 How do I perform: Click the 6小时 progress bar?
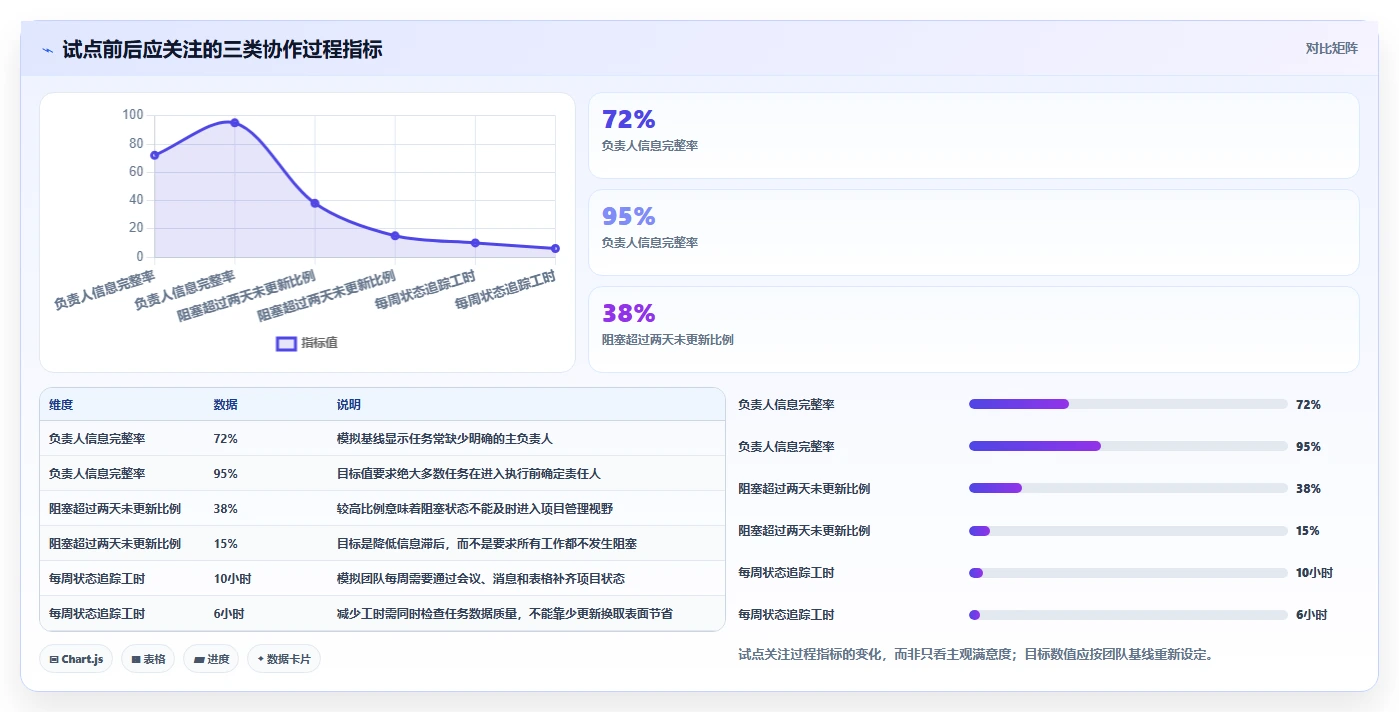point(1128,615)
